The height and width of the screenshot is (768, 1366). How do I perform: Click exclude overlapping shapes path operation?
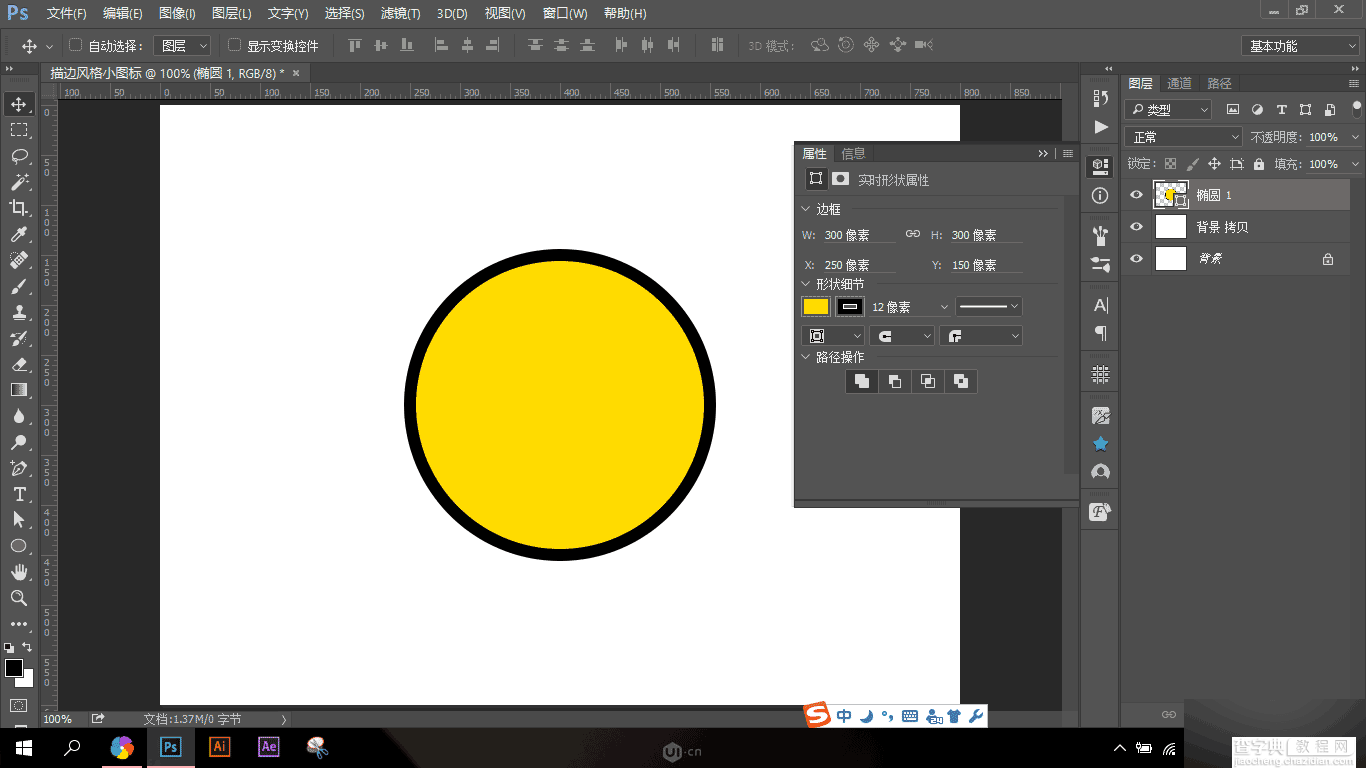point(960,381)
